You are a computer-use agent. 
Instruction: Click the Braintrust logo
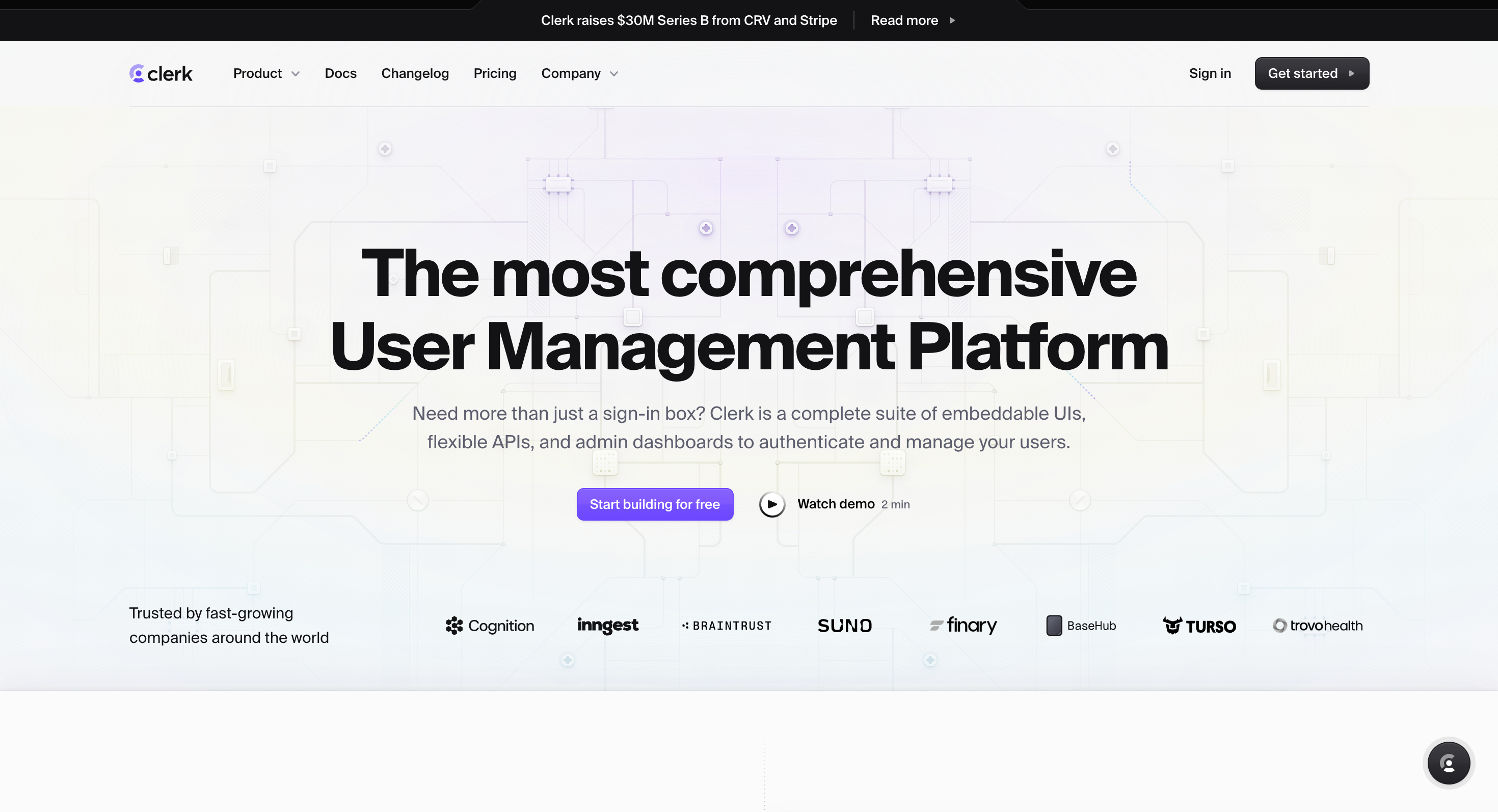pyautogui.click(x=726, y=626)
